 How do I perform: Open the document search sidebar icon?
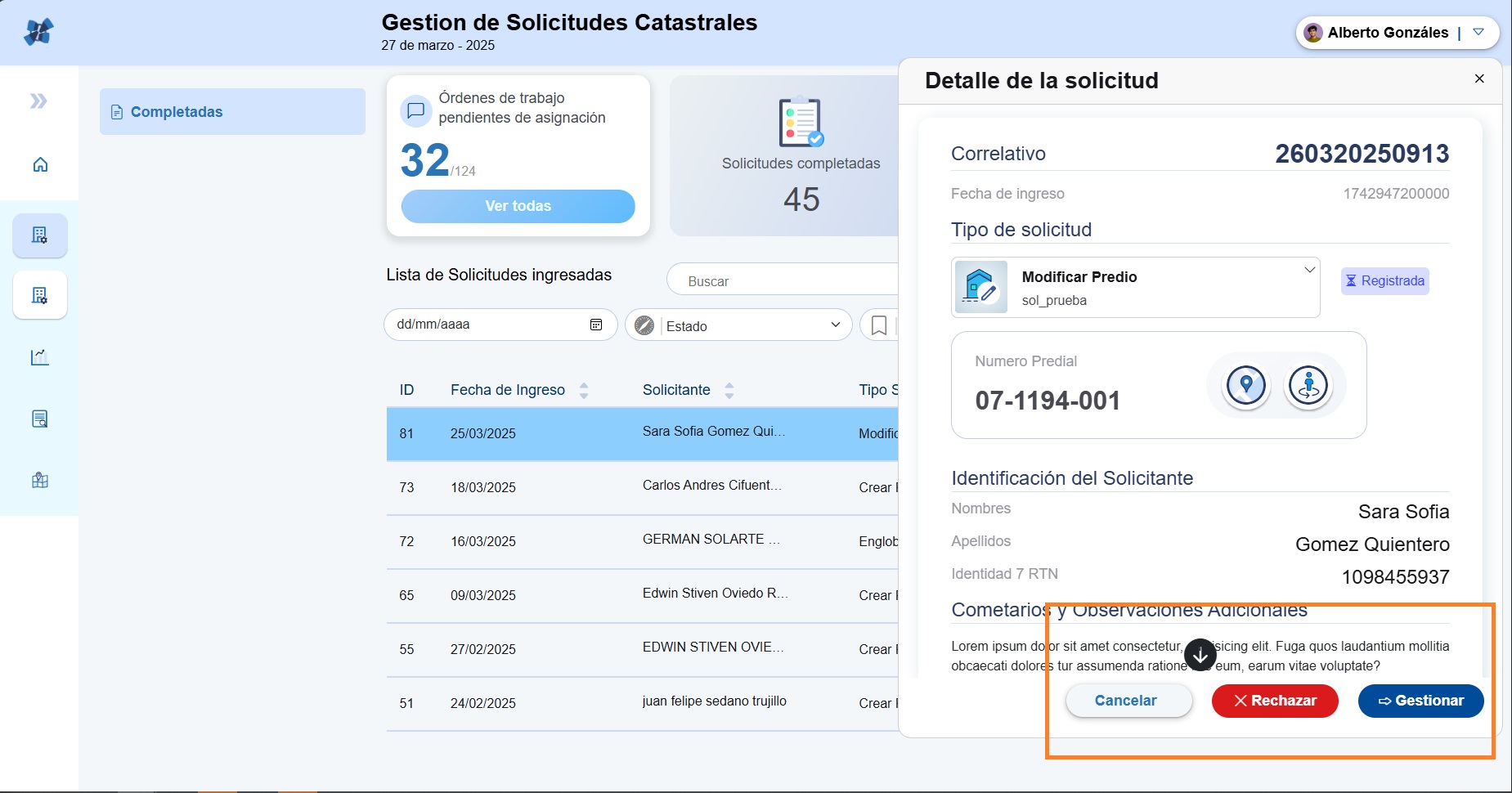[x=40, y=419]
